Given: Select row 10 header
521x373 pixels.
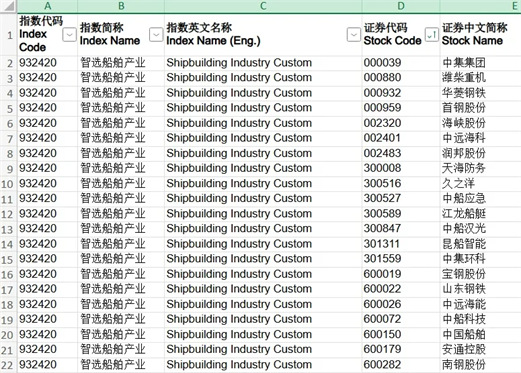Looking at the screenshot, I should (9, 184).
